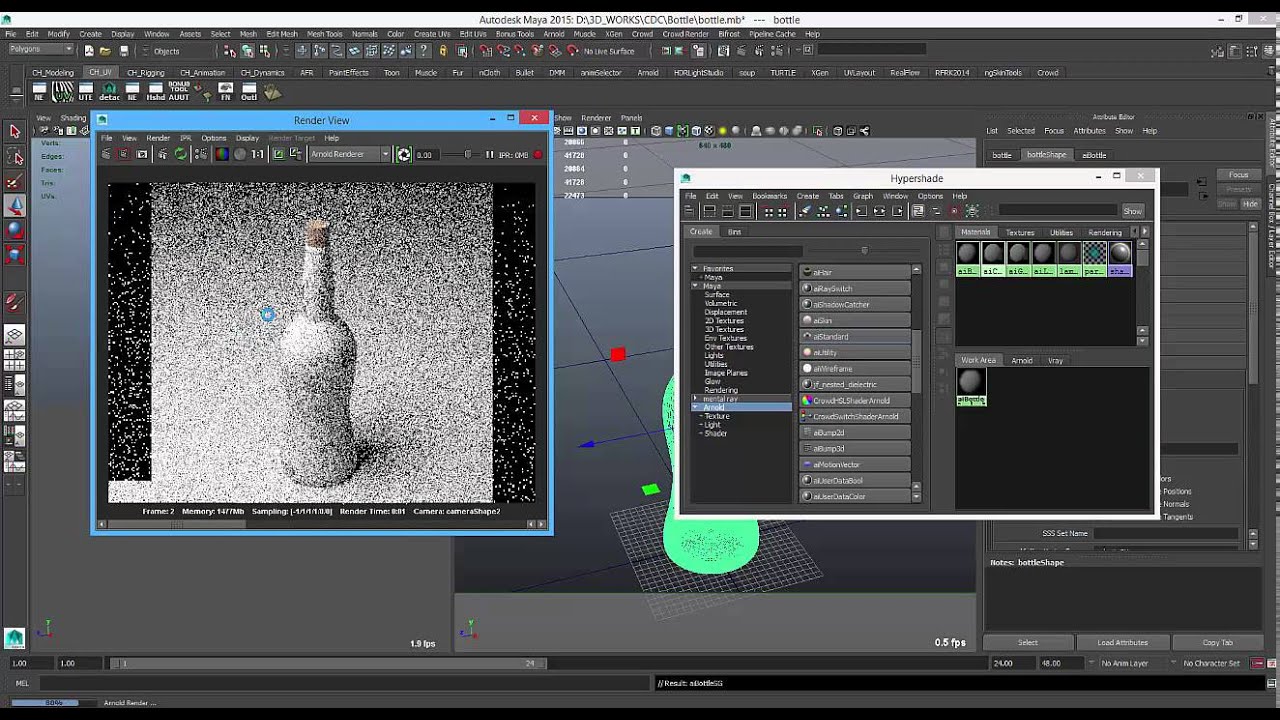Switch to the Bins tab in Hypershade
Screen dimensions: 1280x720
pyautogui.click(x=735, y=232)
